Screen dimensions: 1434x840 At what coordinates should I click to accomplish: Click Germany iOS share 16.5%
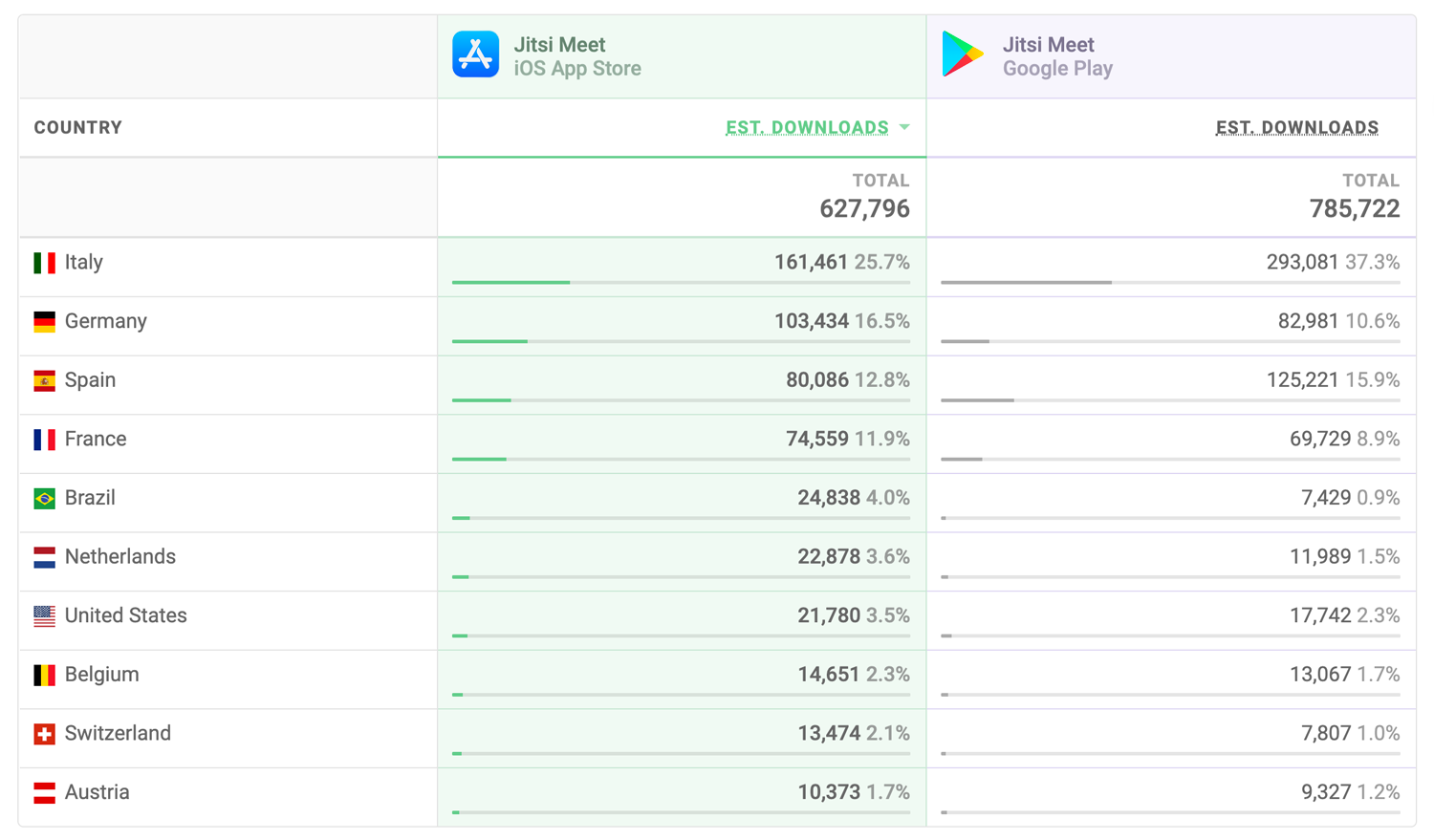coord(882,321)
